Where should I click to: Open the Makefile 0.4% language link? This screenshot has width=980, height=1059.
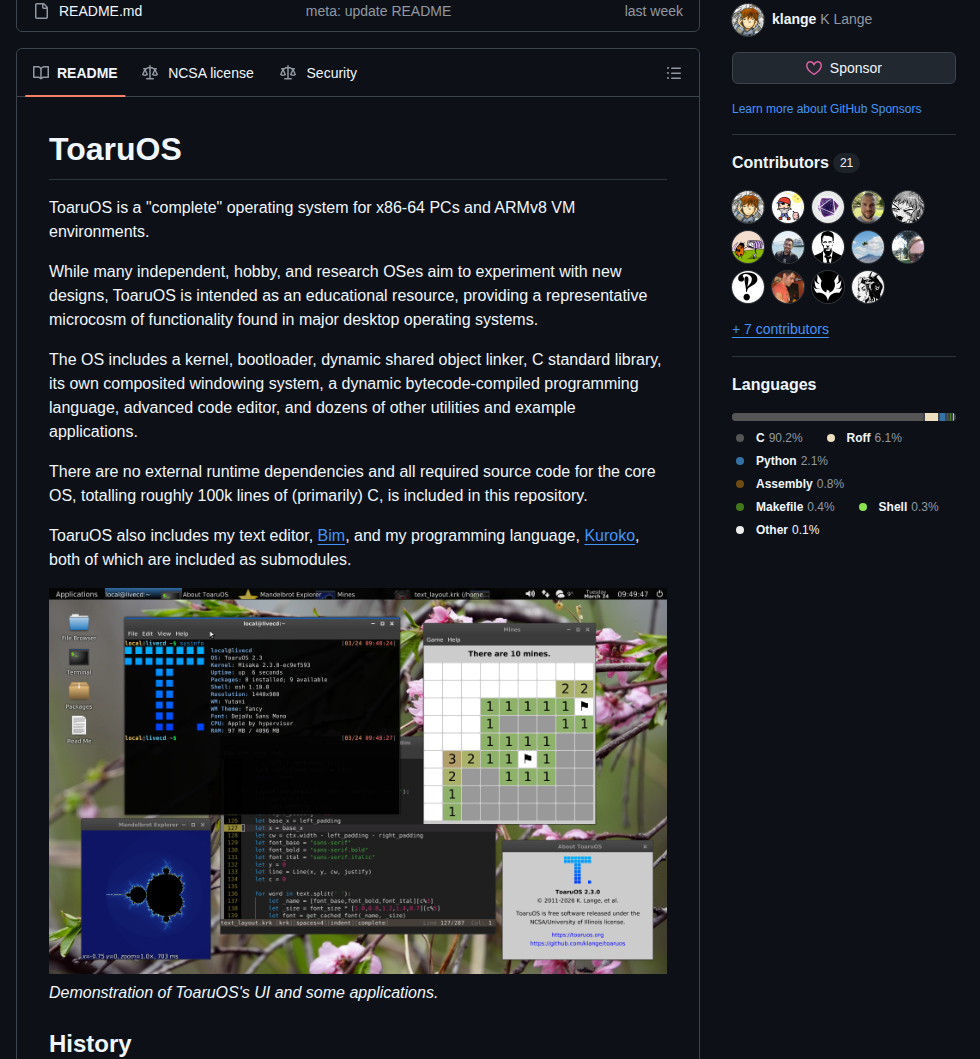click(785, 507)
